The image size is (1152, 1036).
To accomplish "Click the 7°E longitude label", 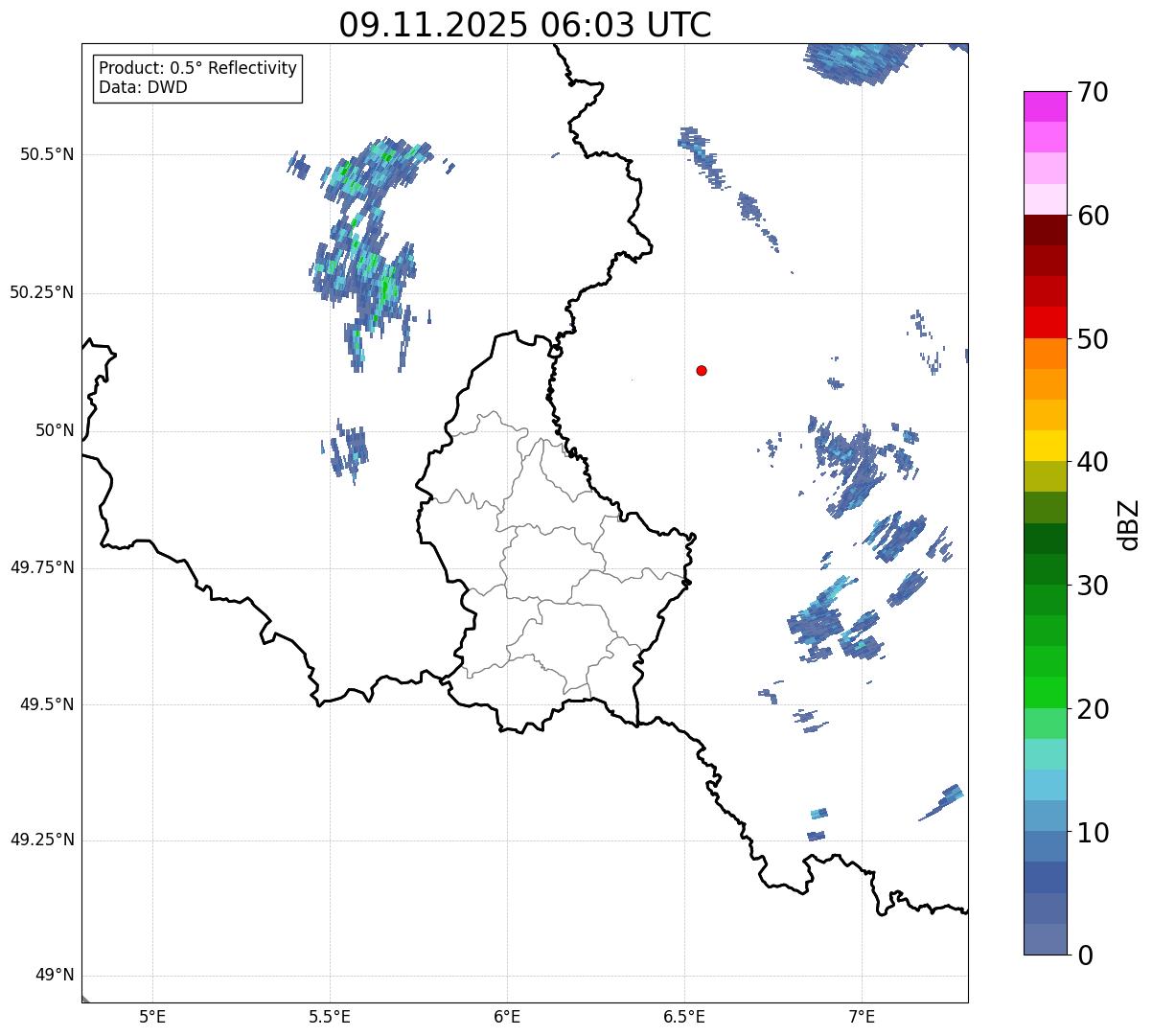I will pos(862,1016).
